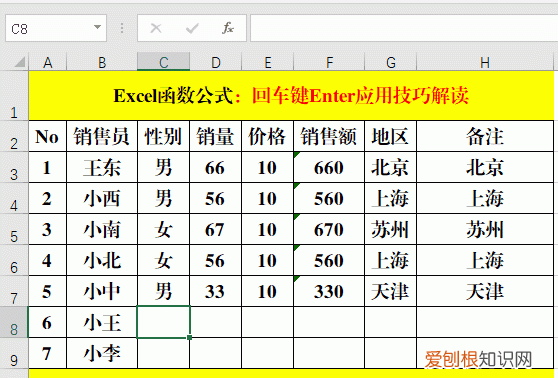
Task: Open the Insert Function fx dialog
Action: [x=228, y=28]
